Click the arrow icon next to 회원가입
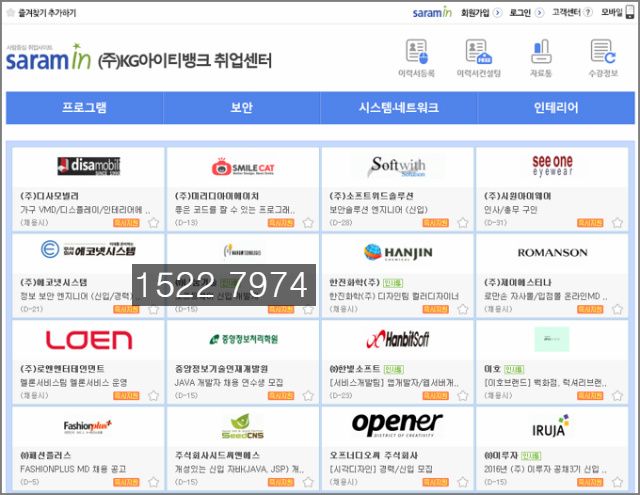Screen dimensions: 640x495 497,13
